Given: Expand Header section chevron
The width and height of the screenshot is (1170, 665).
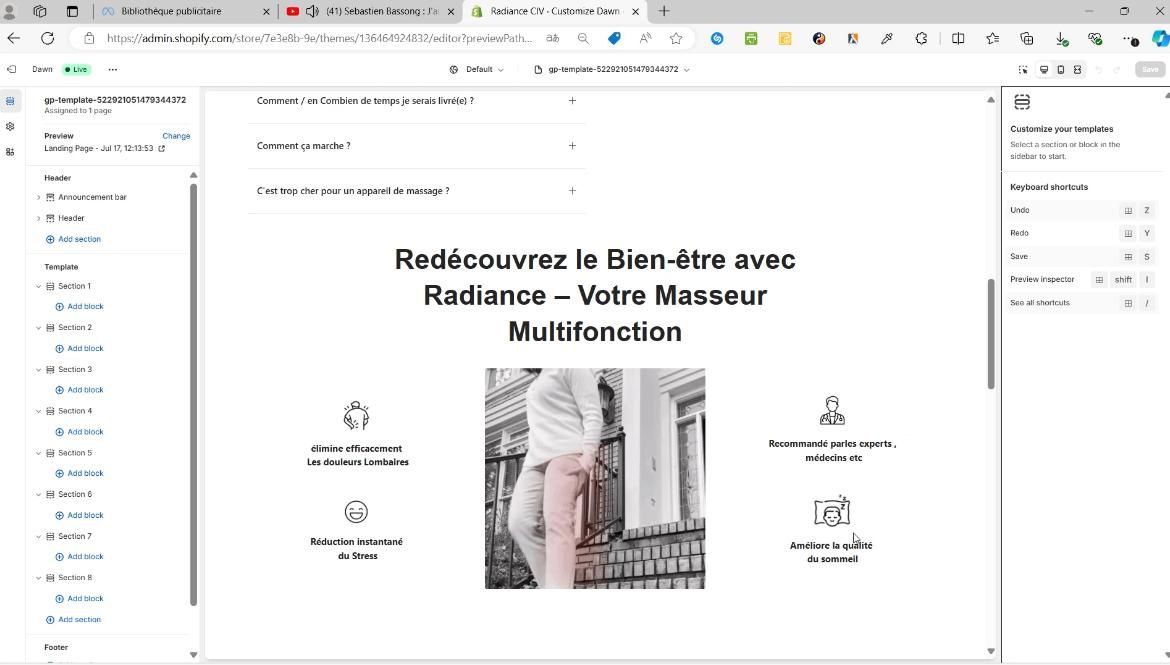Looking at the screenshot, I should [x=39, y=219].
